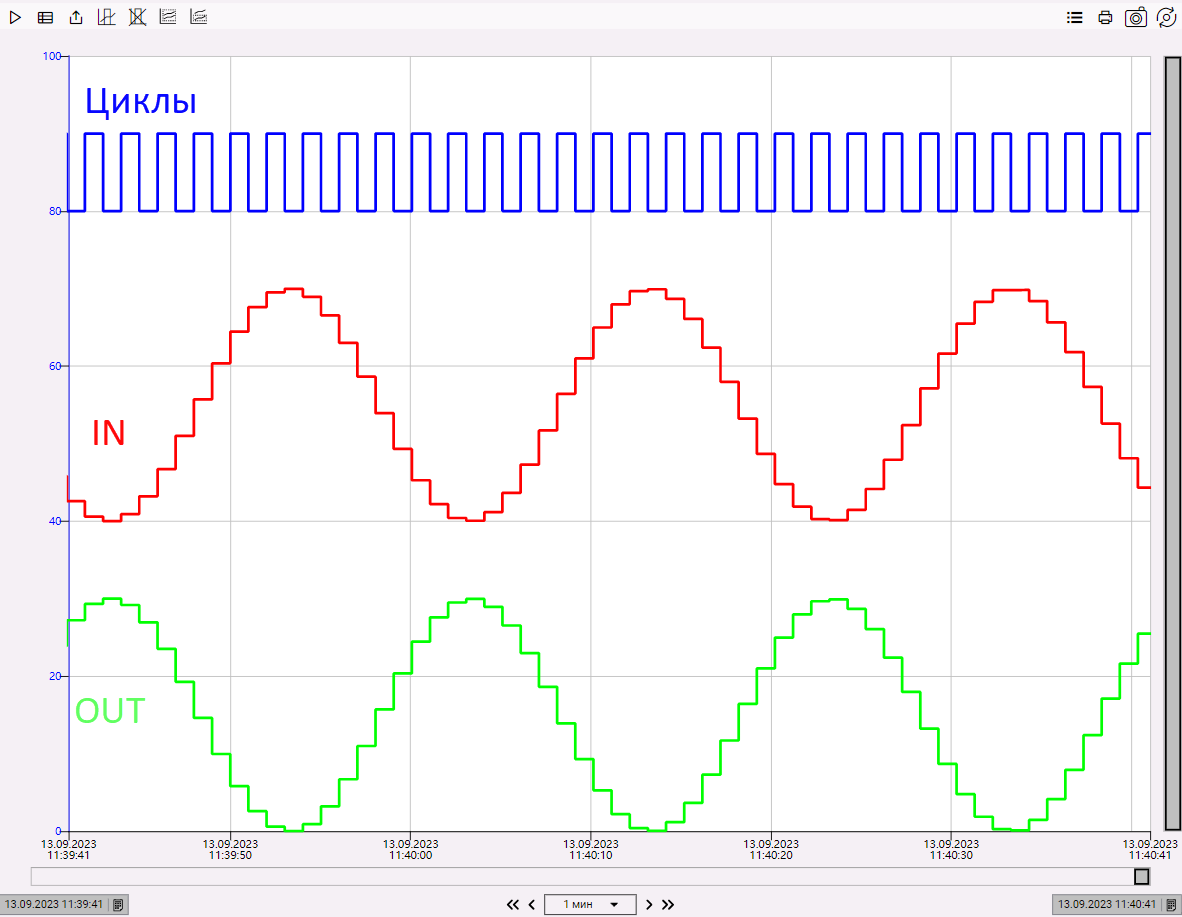Step forward with the single right arrow
This screenshot has height=917, width=1182.
[649, 904]
